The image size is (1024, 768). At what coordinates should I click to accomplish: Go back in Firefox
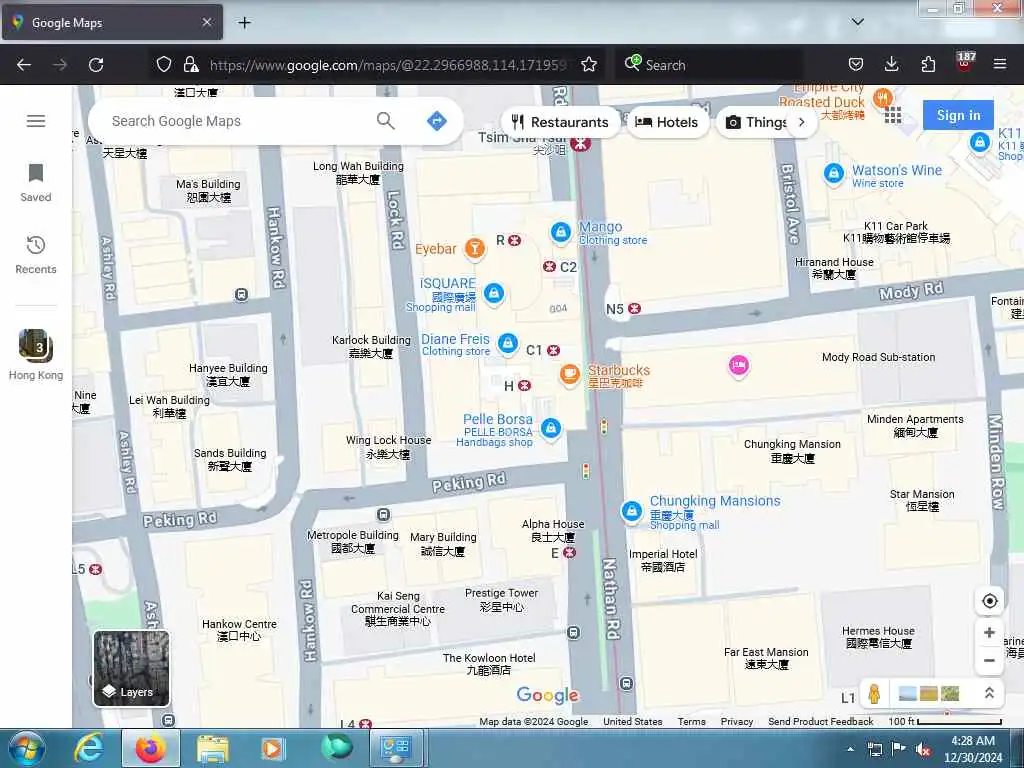click(24, 65)
